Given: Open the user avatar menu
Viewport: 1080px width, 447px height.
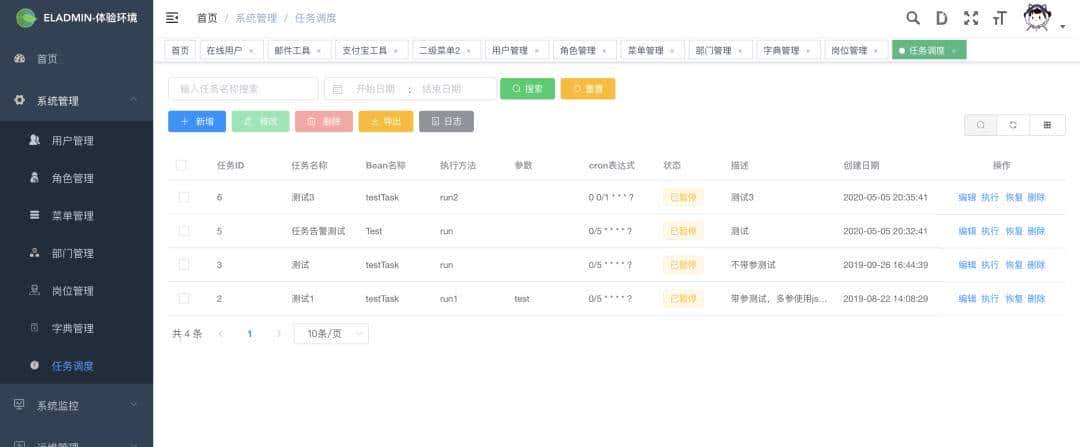Looking at the screenshot, I should (x=1037, y=18).
